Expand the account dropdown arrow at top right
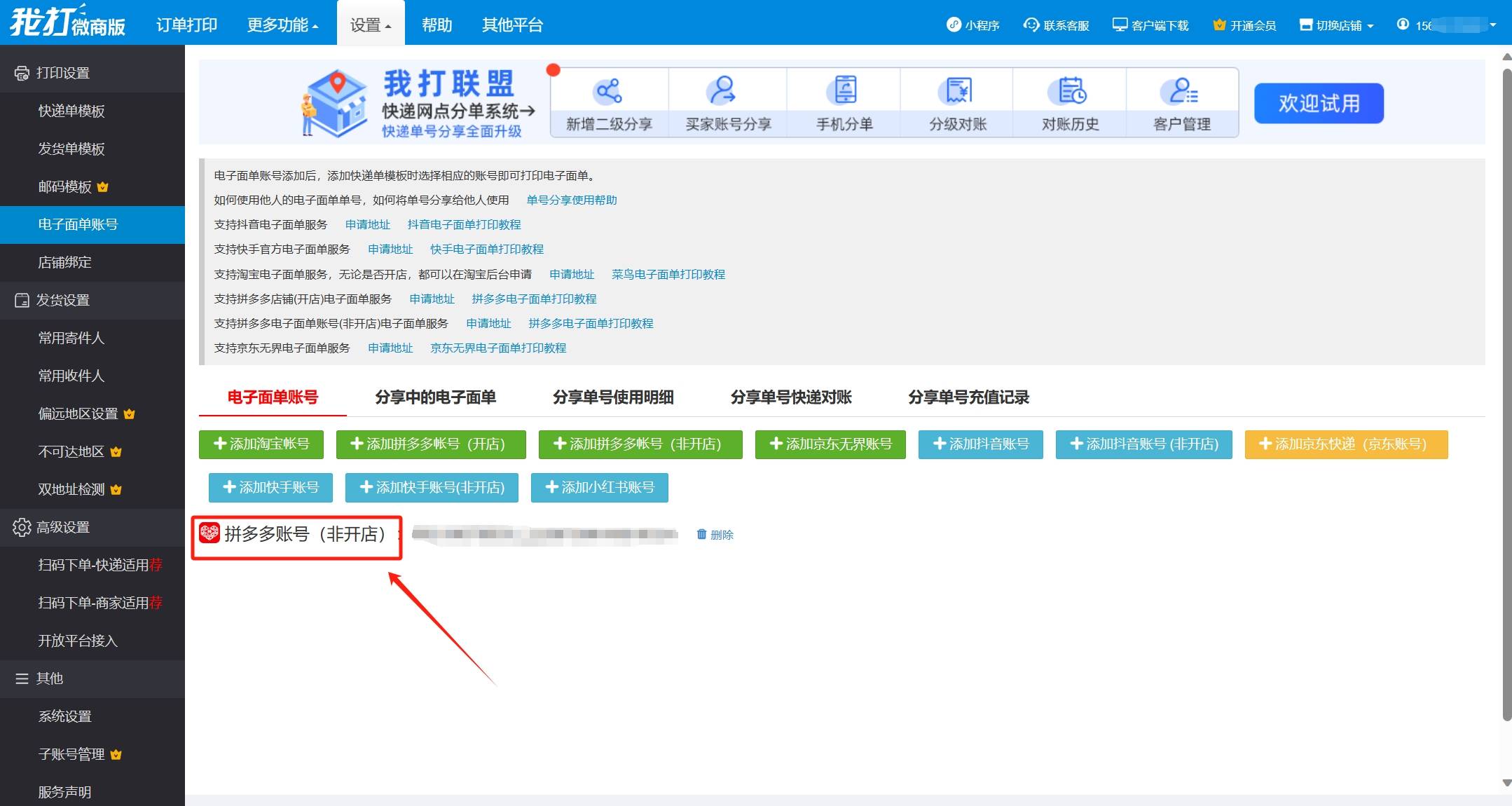 click(x=1492, y=25)
